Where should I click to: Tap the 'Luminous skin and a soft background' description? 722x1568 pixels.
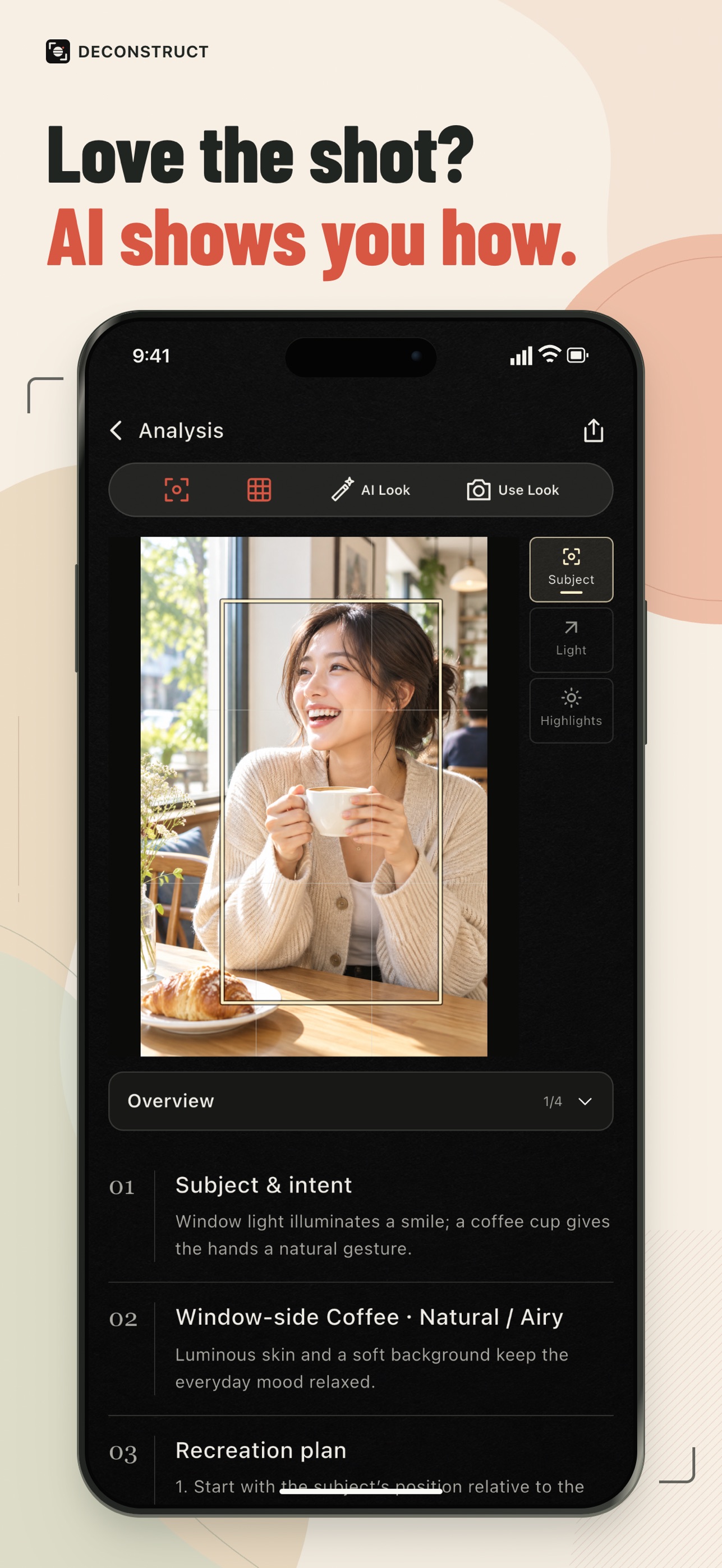(372, 1368)
